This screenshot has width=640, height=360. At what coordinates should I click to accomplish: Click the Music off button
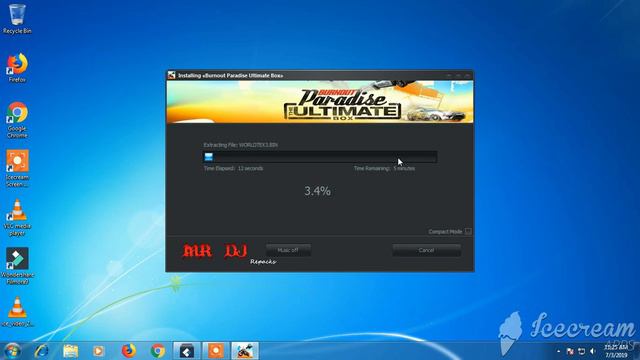coord(288,250)
